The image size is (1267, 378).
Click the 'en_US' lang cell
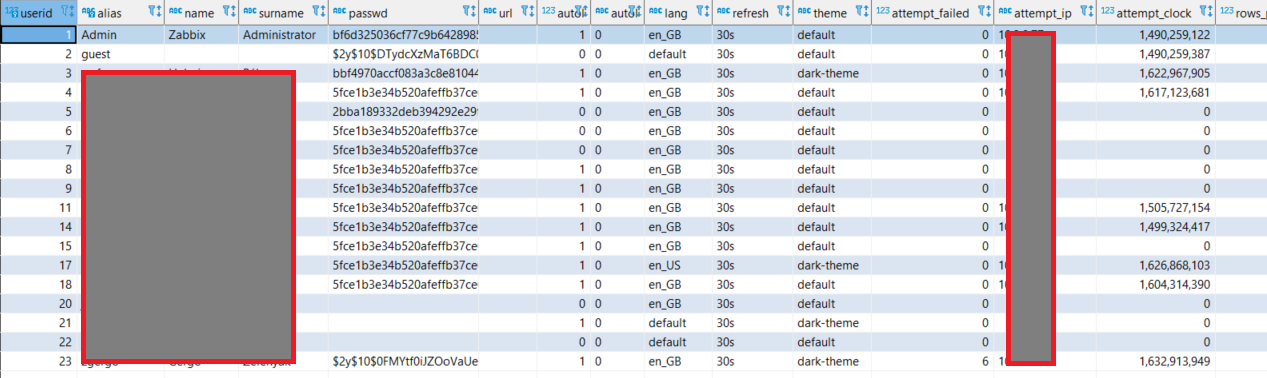678,265
